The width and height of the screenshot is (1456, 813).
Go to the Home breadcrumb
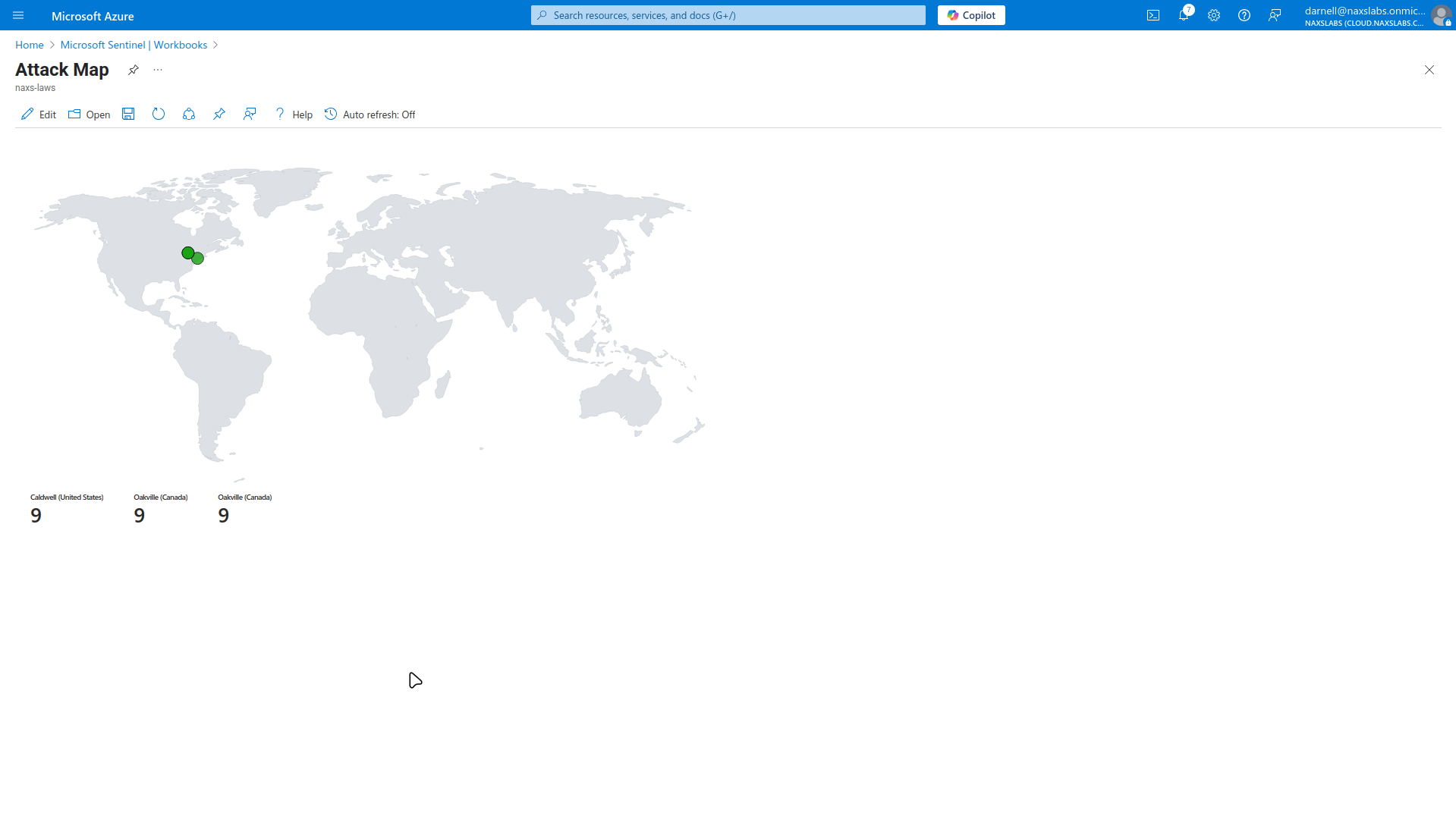pyautogui.click(x=30, y=45)
